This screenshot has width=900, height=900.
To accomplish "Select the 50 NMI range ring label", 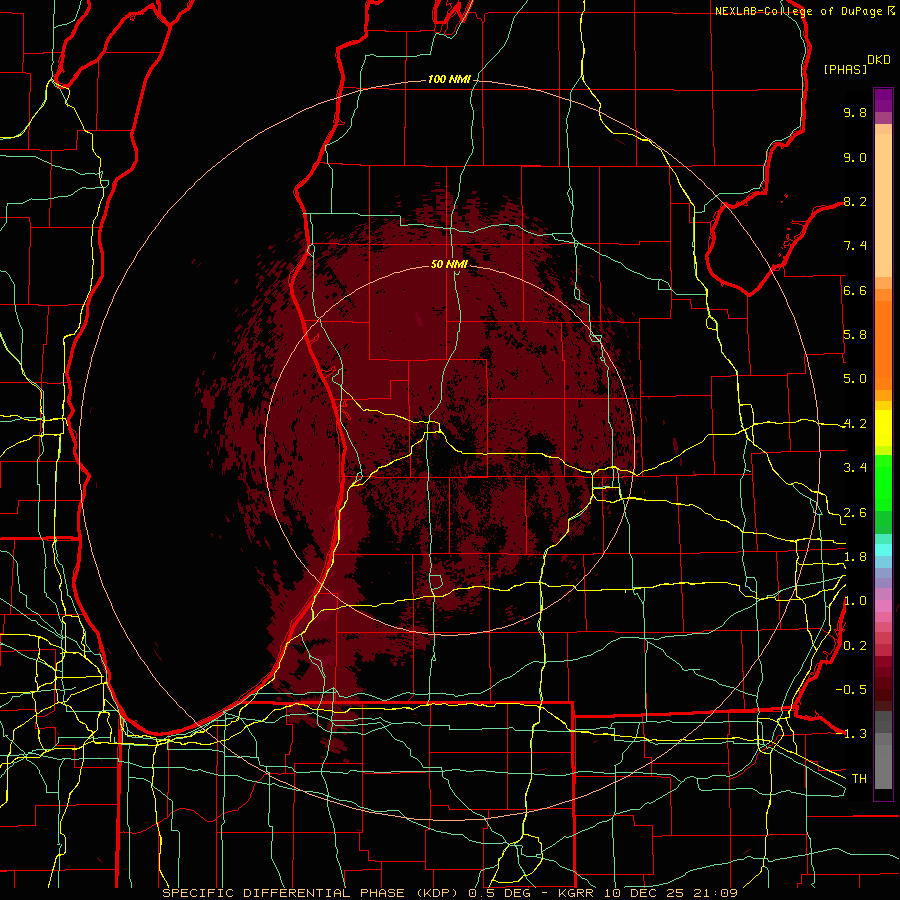I will pos(449,264).
